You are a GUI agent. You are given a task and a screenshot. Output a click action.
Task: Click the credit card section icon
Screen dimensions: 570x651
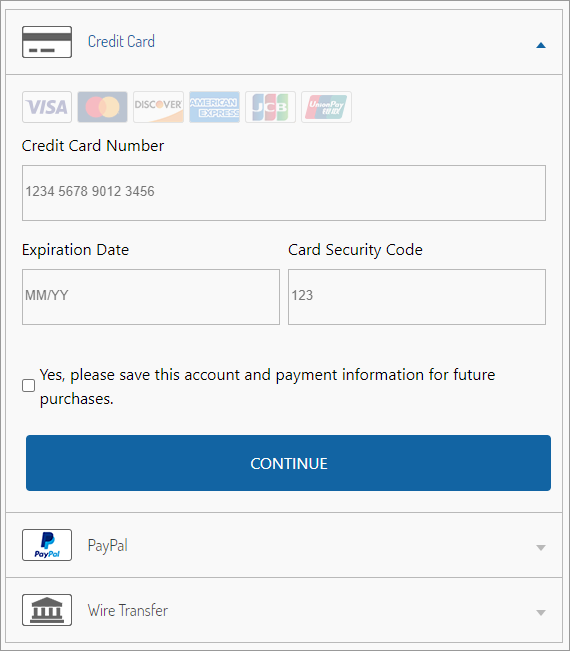(x=47, y=42)
